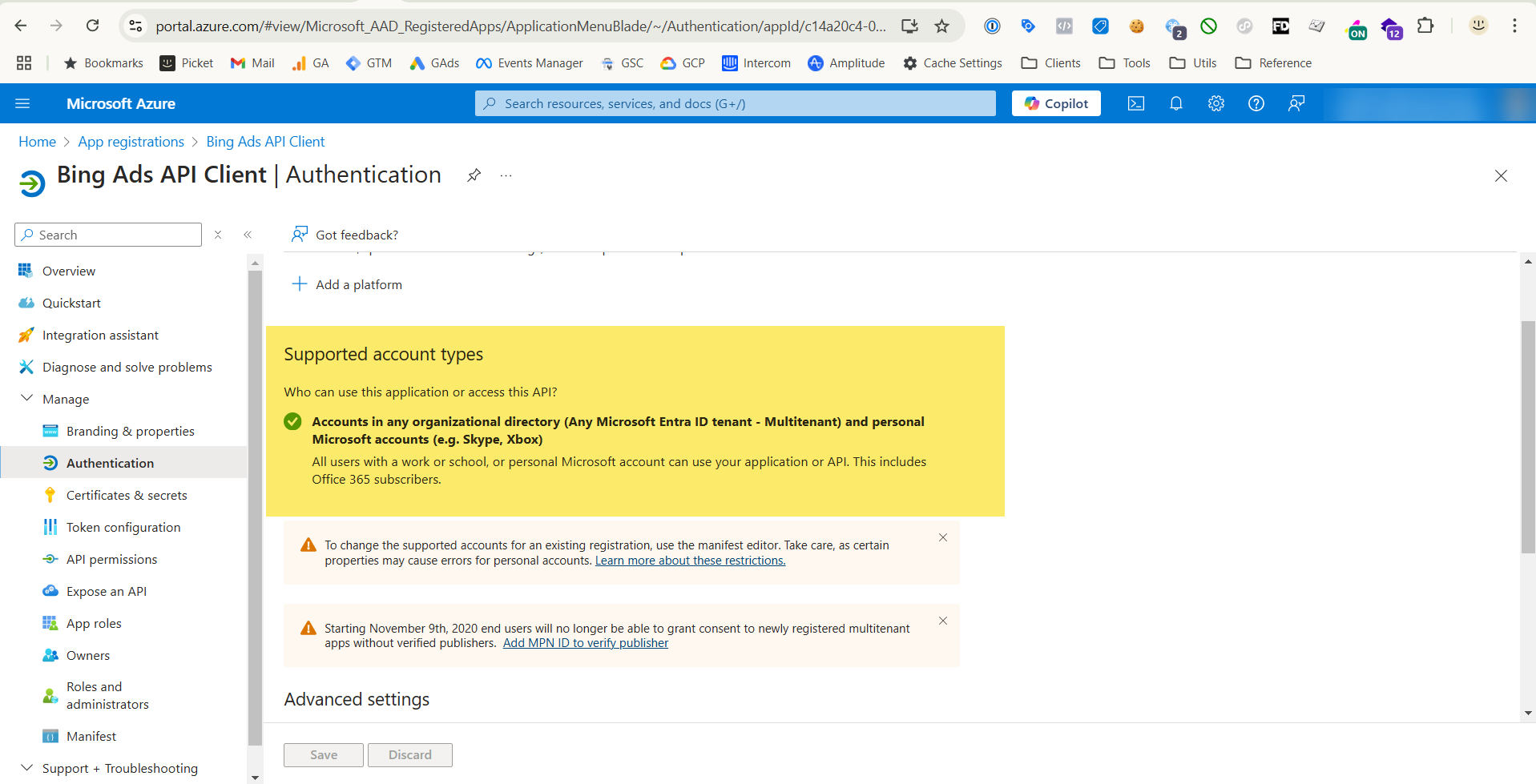
Task: Click the browser address bar URL
Action: 521,26
